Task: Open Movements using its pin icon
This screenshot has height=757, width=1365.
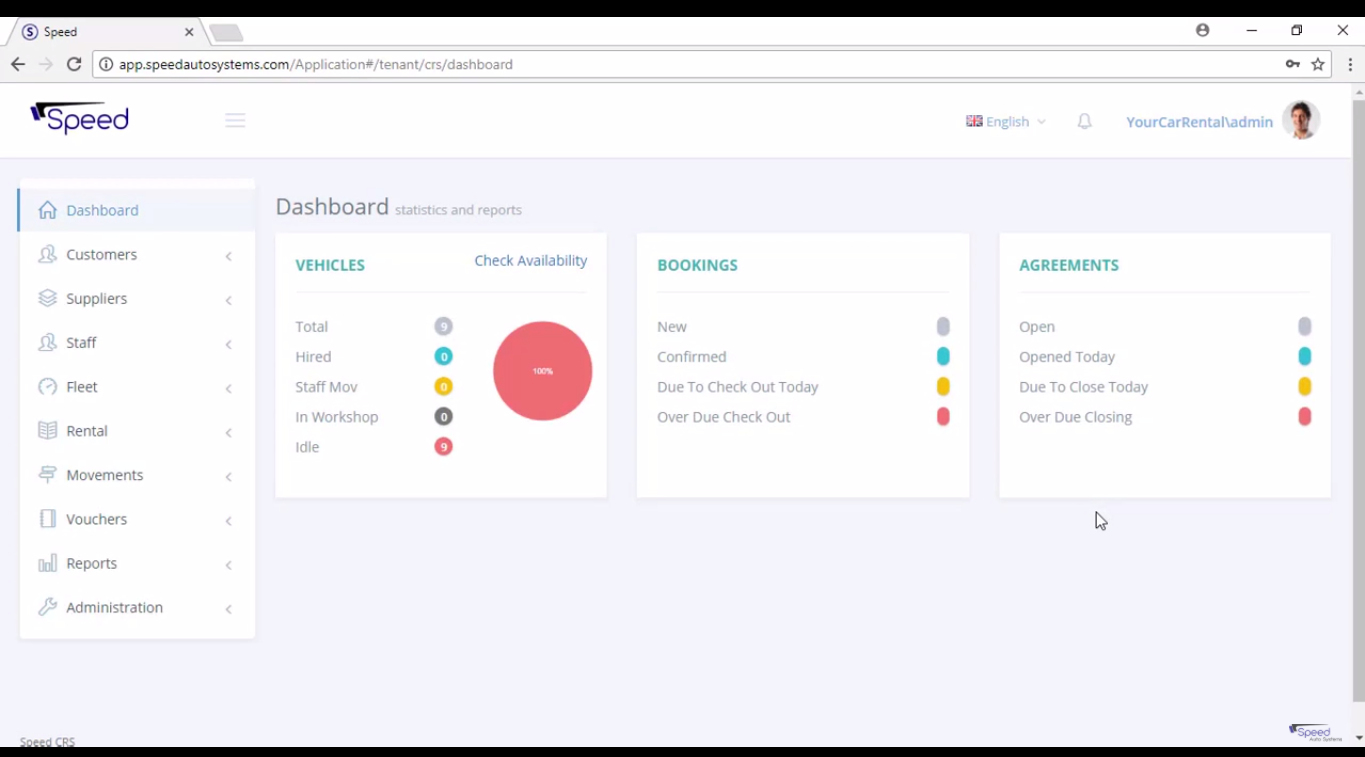Action: (x=46, y=475)
